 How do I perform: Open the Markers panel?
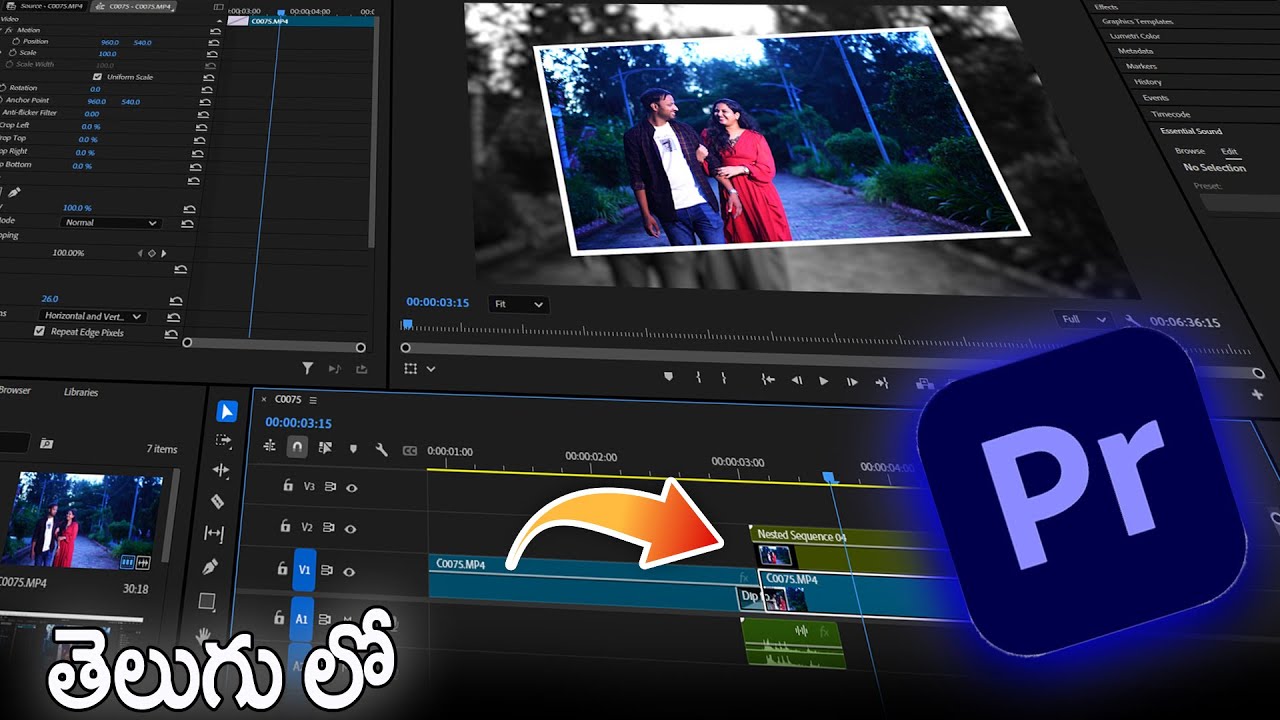coord(1141,66)
